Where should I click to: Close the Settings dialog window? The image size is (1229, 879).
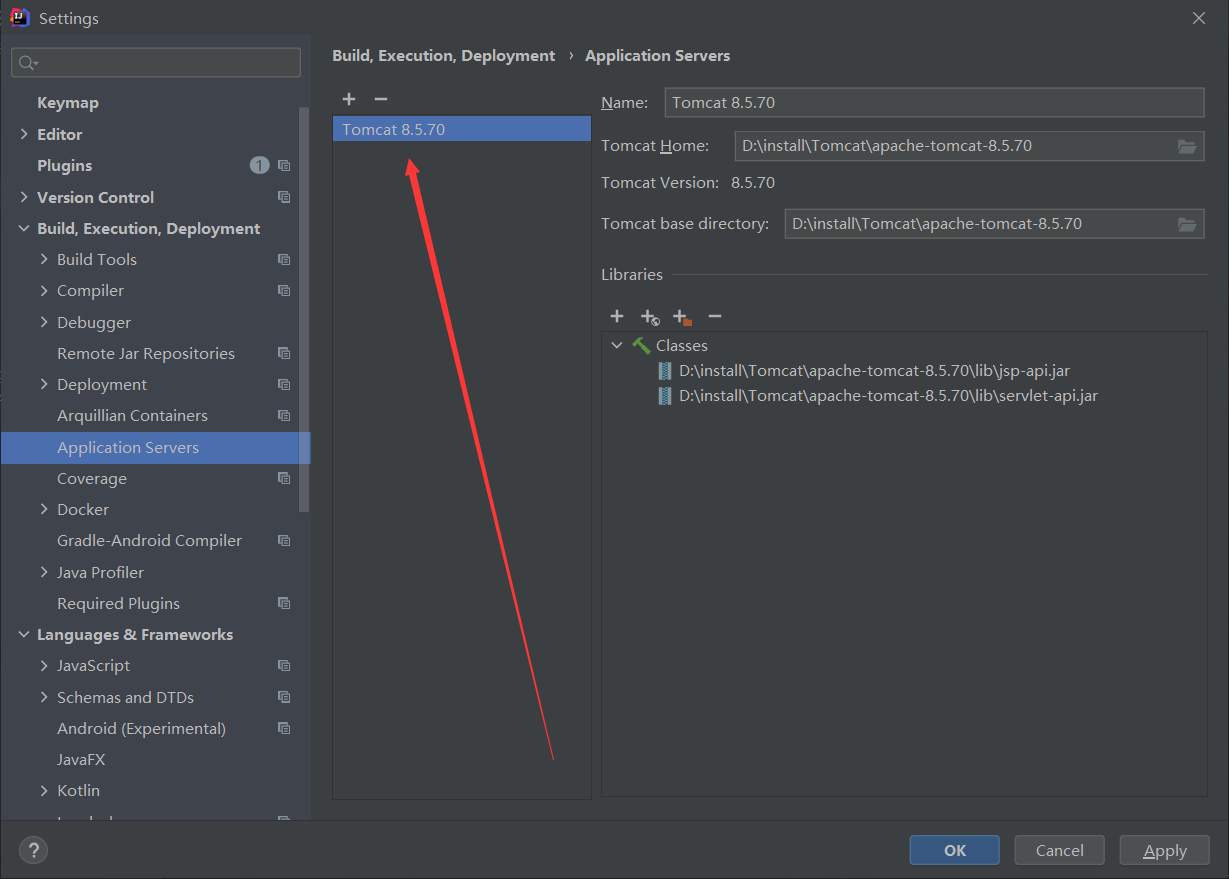pos(1199,18)
